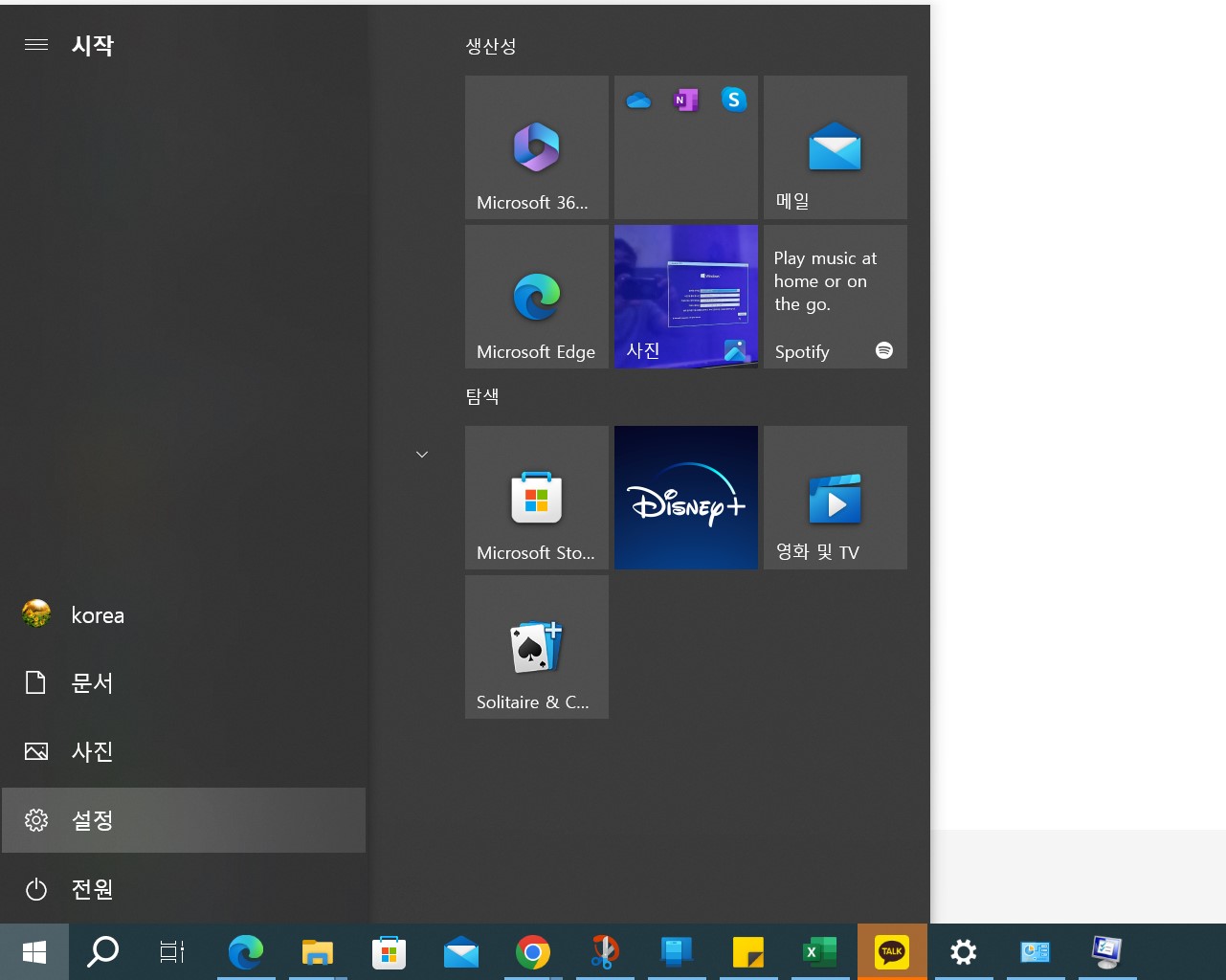Open the 영화 및 TV tile
Screen dimensions: 1226x980
point(836,498)
